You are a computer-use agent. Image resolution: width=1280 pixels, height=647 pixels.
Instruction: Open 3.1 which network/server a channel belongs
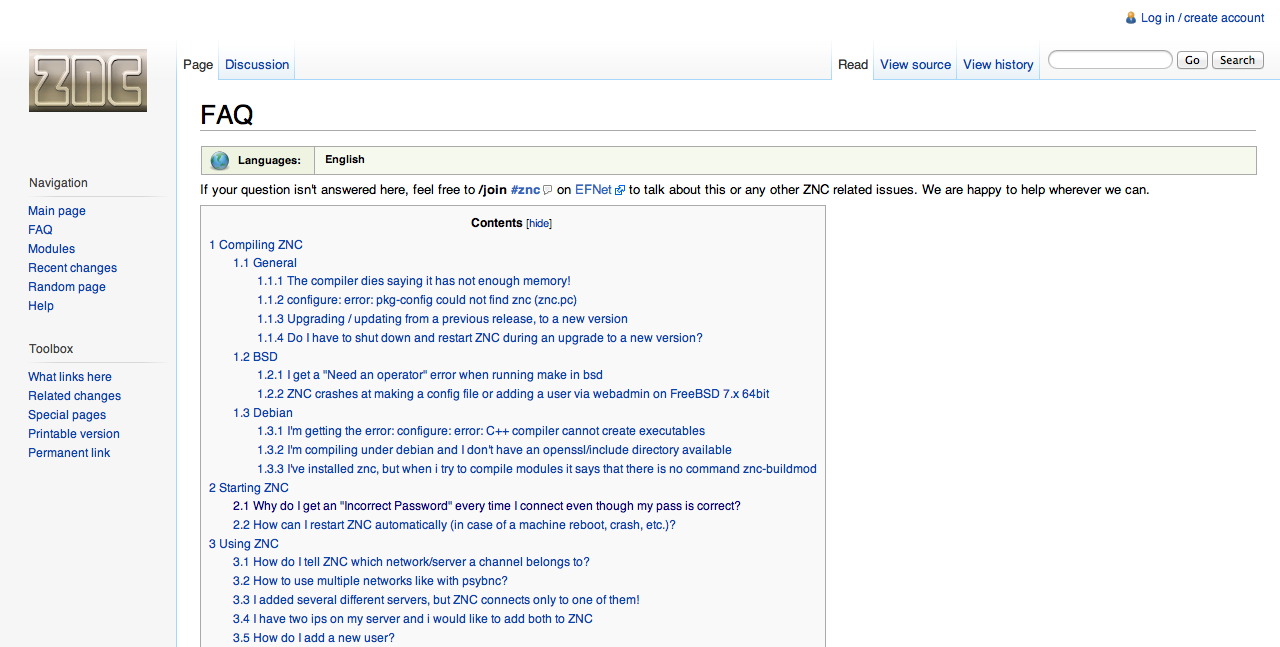pyautogui.click(x=411, y=562)
